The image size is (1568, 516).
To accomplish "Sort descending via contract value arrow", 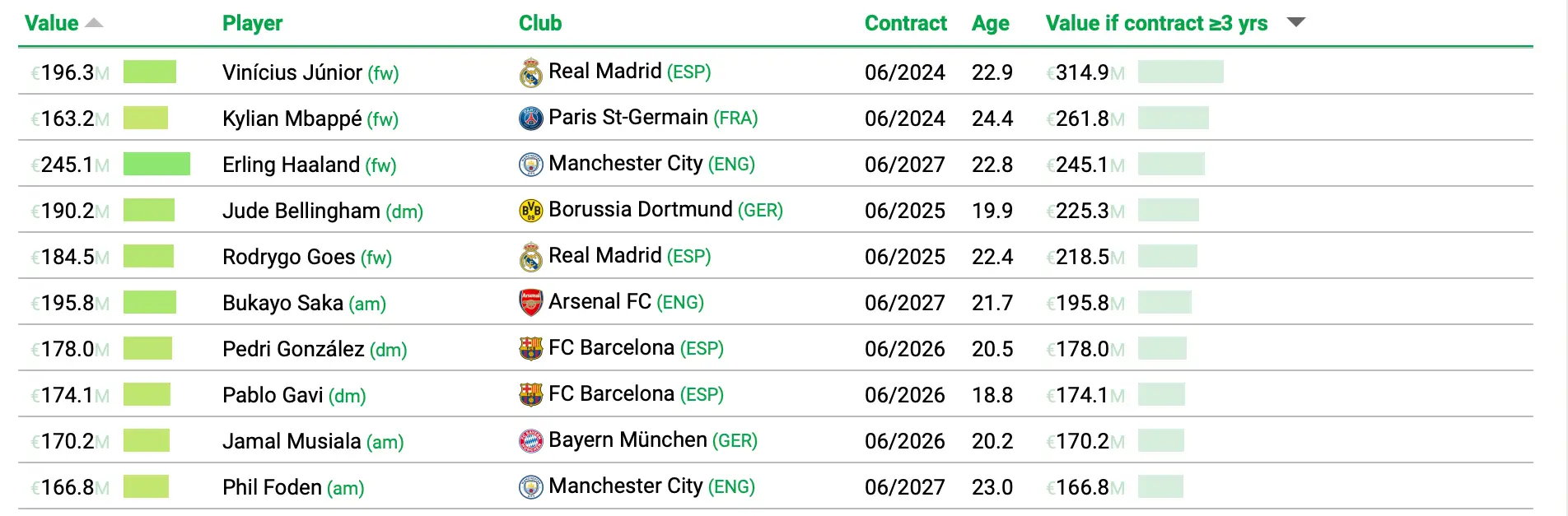I will point(1296,22).
